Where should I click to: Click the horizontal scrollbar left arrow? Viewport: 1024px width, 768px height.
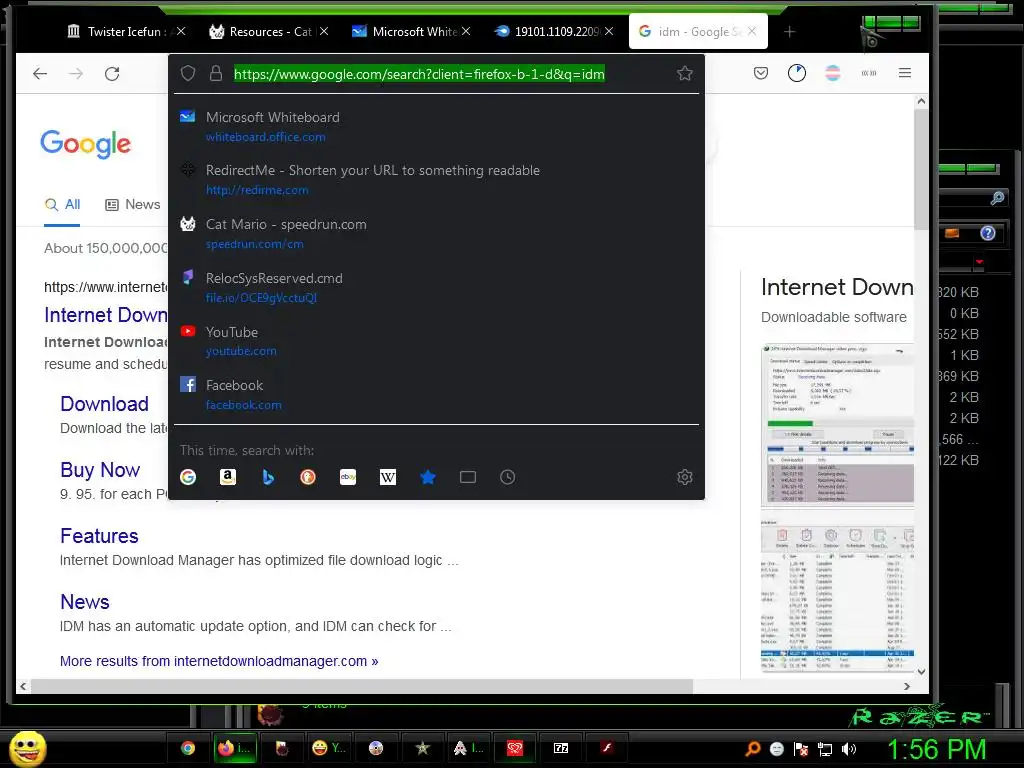(24, 686)
